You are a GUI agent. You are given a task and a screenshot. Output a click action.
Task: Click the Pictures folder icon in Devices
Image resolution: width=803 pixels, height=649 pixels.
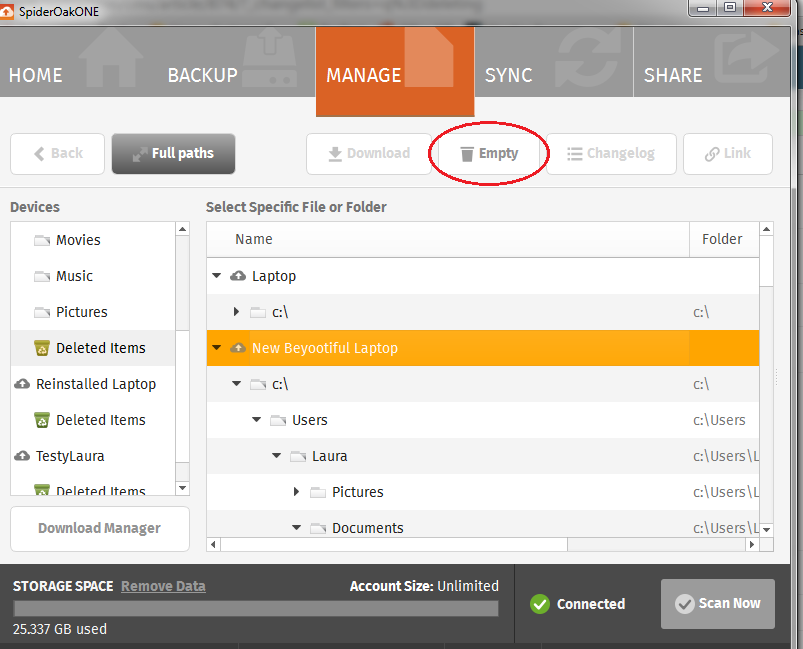point(42,312)
